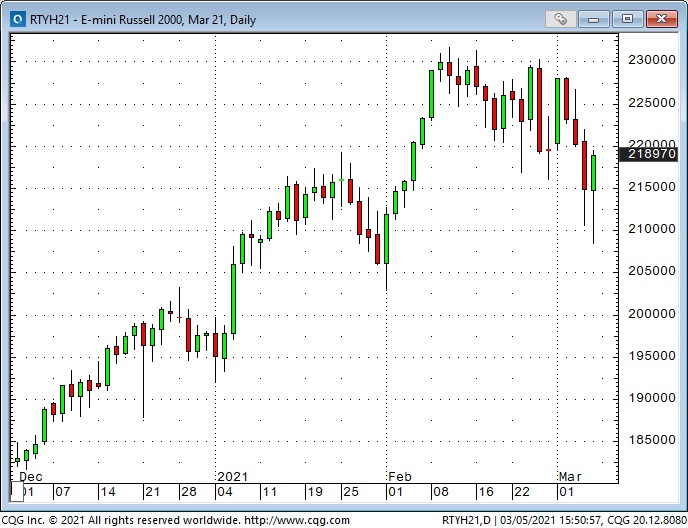
Task: Click date label 22 on time axis
Action: coord(522,492)
